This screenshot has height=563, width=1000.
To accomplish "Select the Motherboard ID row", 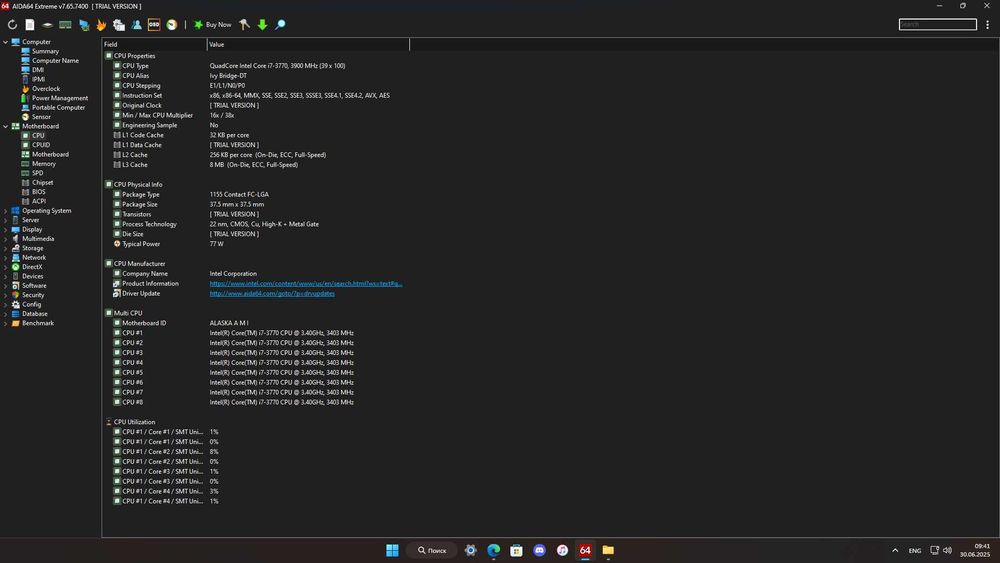I will (x=255, y=323).
